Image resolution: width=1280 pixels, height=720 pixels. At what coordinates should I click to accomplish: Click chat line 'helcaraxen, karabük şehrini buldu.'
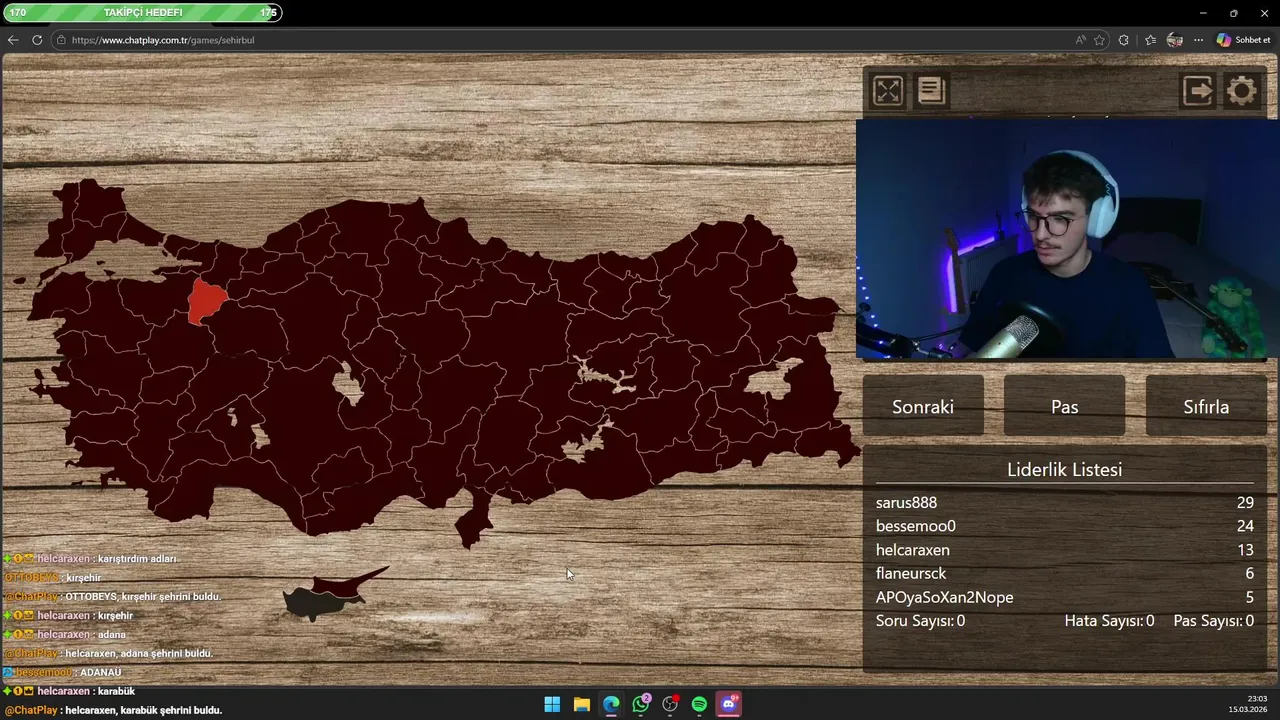(143, 710)
